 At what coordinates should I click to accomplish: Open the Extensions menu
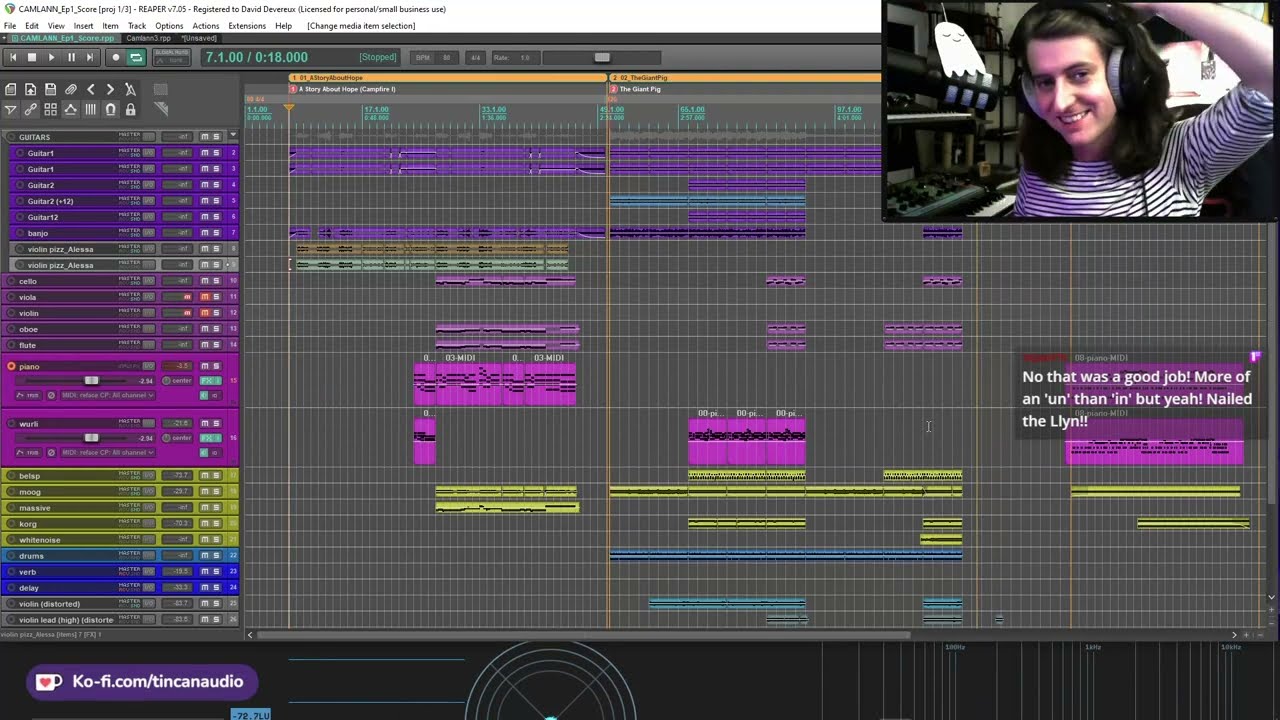(x=247, y=26)
